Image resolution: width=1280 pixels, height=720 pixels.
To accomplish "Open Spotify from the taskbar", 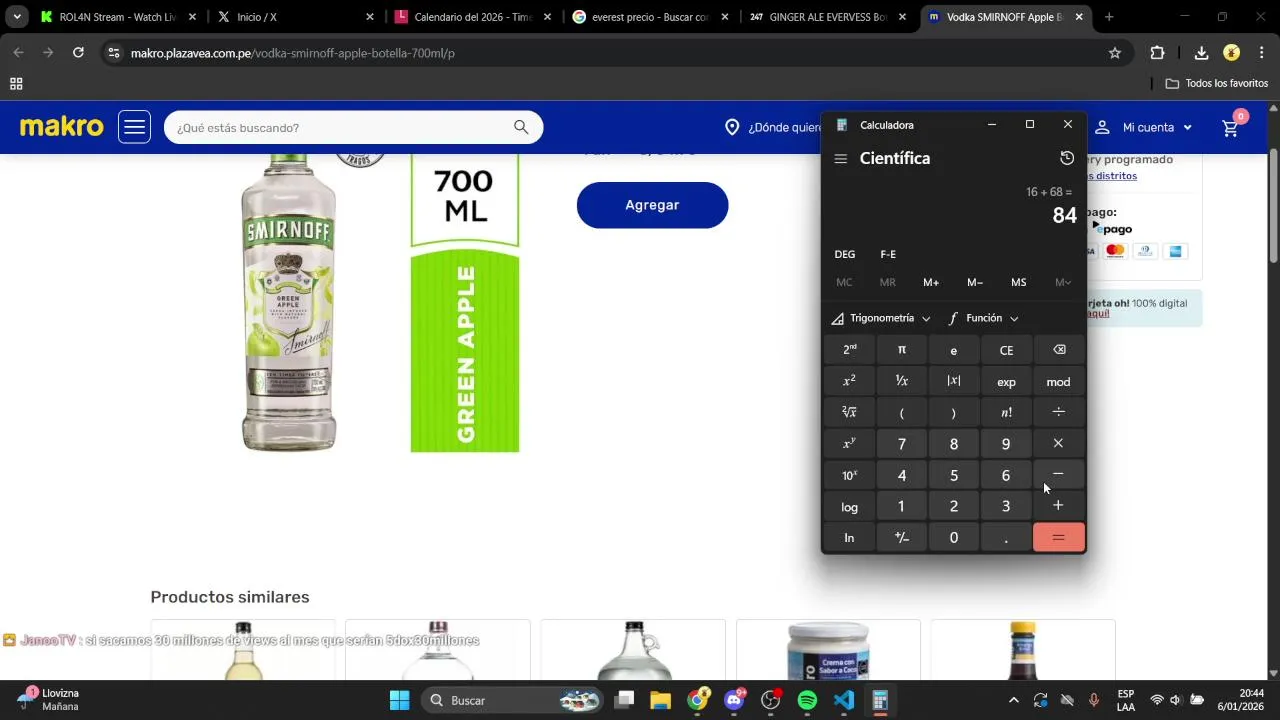I will (807, 700).
